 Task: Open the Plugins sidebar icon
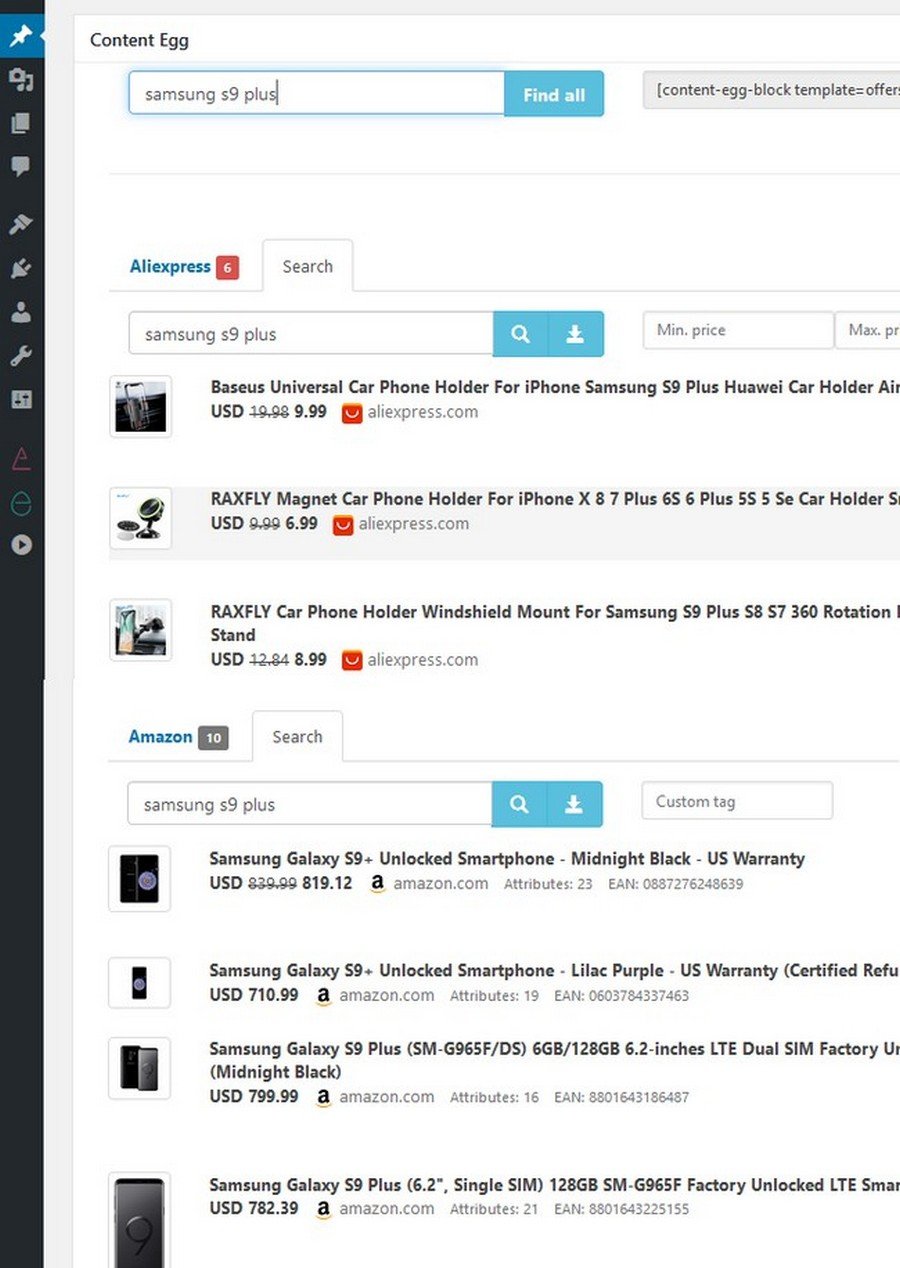click(21, 269)
